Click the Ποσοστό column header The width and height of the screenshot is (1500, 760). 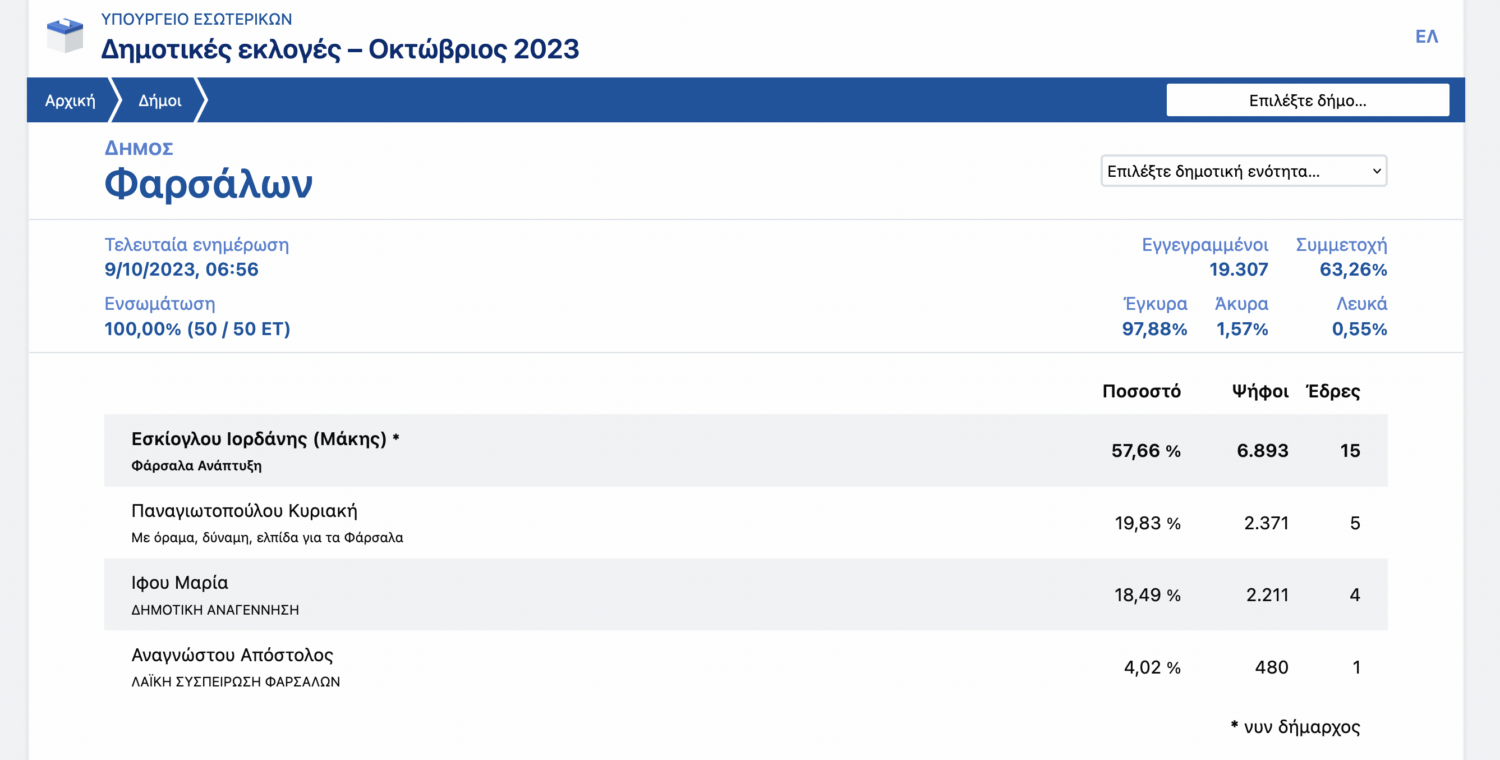point(1141,391)
